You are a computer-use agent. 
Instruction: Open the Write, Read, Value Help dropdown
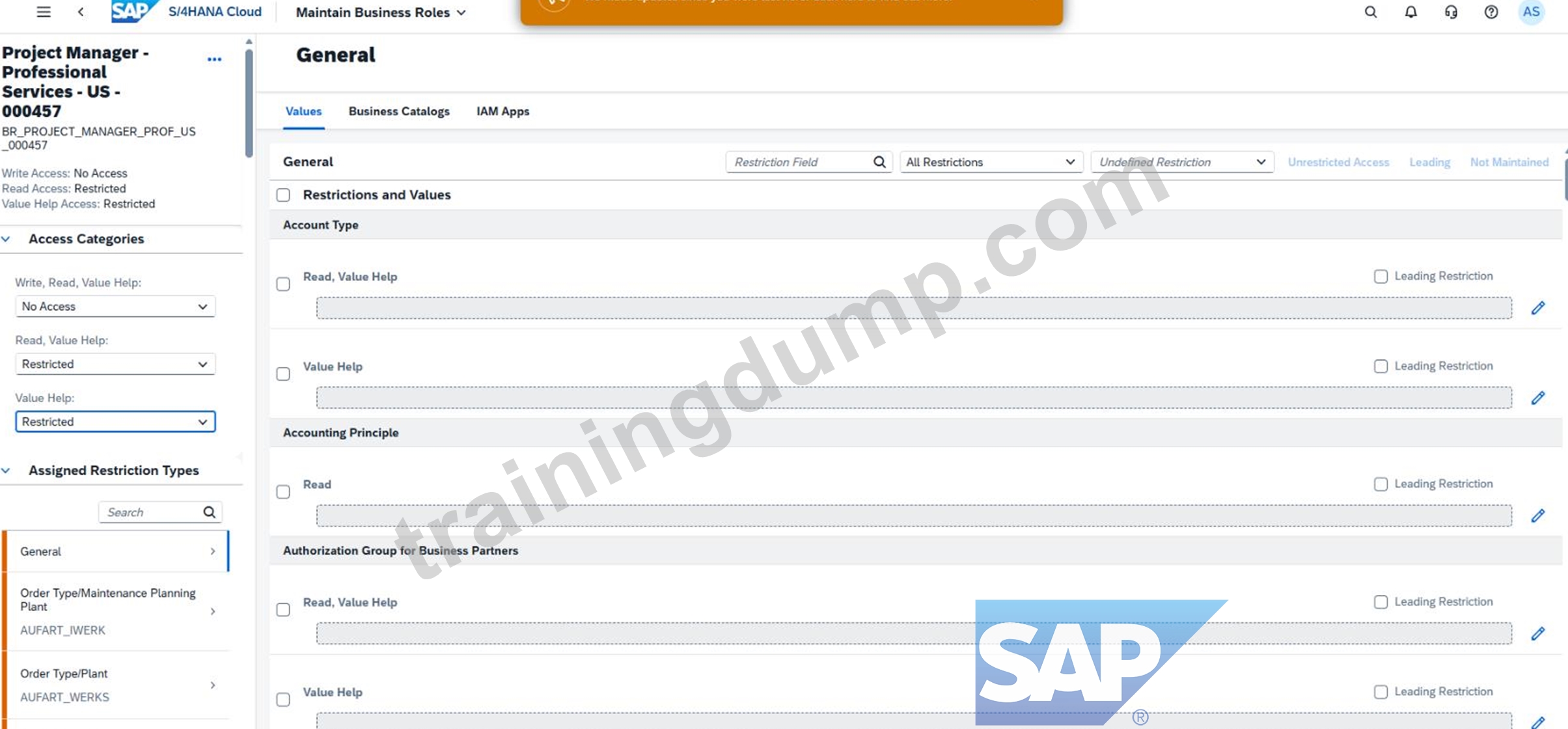[115, 306]
